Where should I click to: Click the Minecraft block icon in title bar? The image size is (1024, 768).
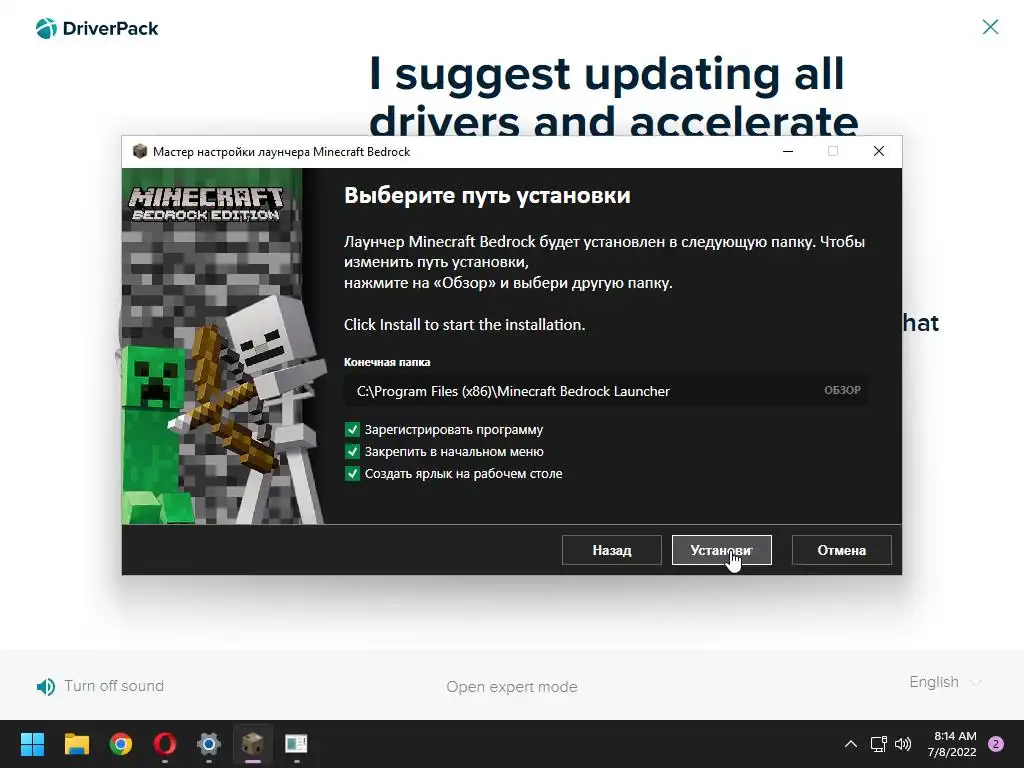(139, 152)
